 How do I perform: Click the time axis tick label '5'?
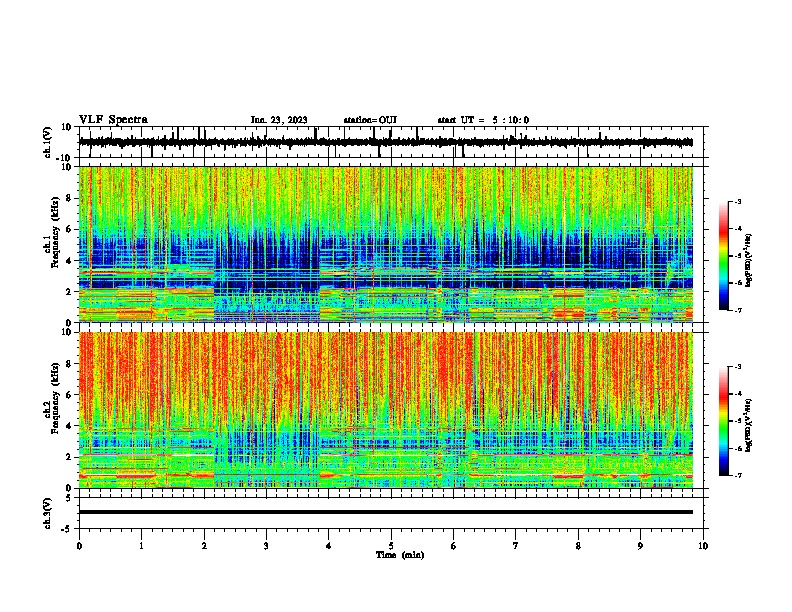point(391,546)
